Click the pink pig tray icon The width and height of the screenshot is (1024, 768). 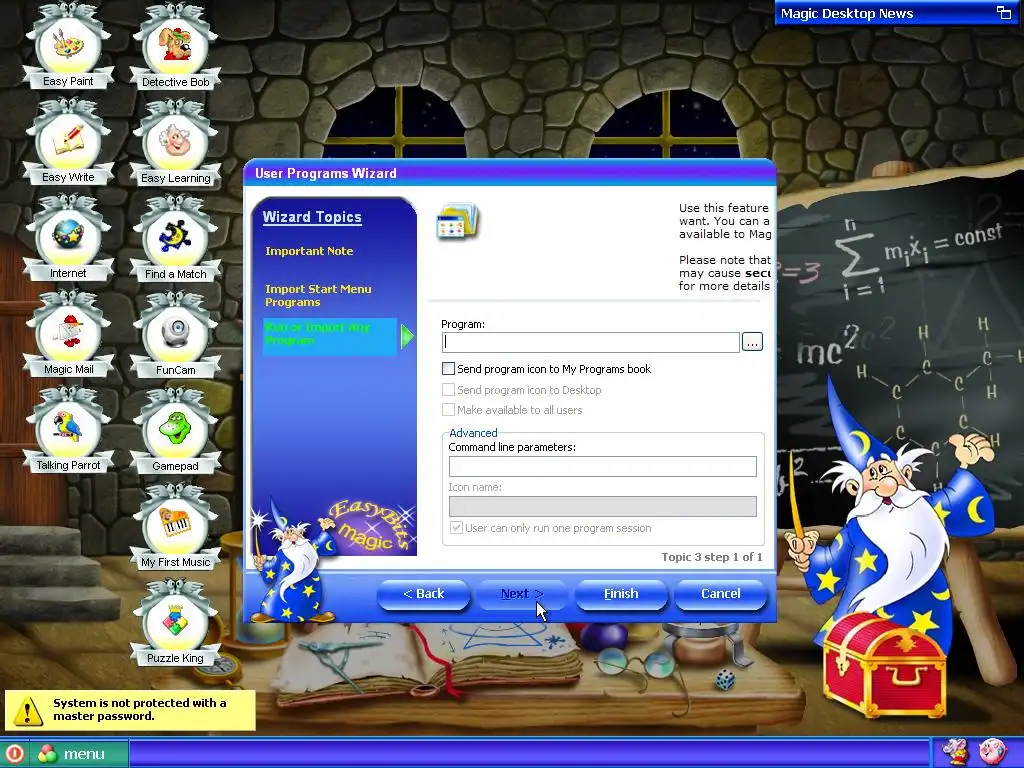[x=992, y=752]
